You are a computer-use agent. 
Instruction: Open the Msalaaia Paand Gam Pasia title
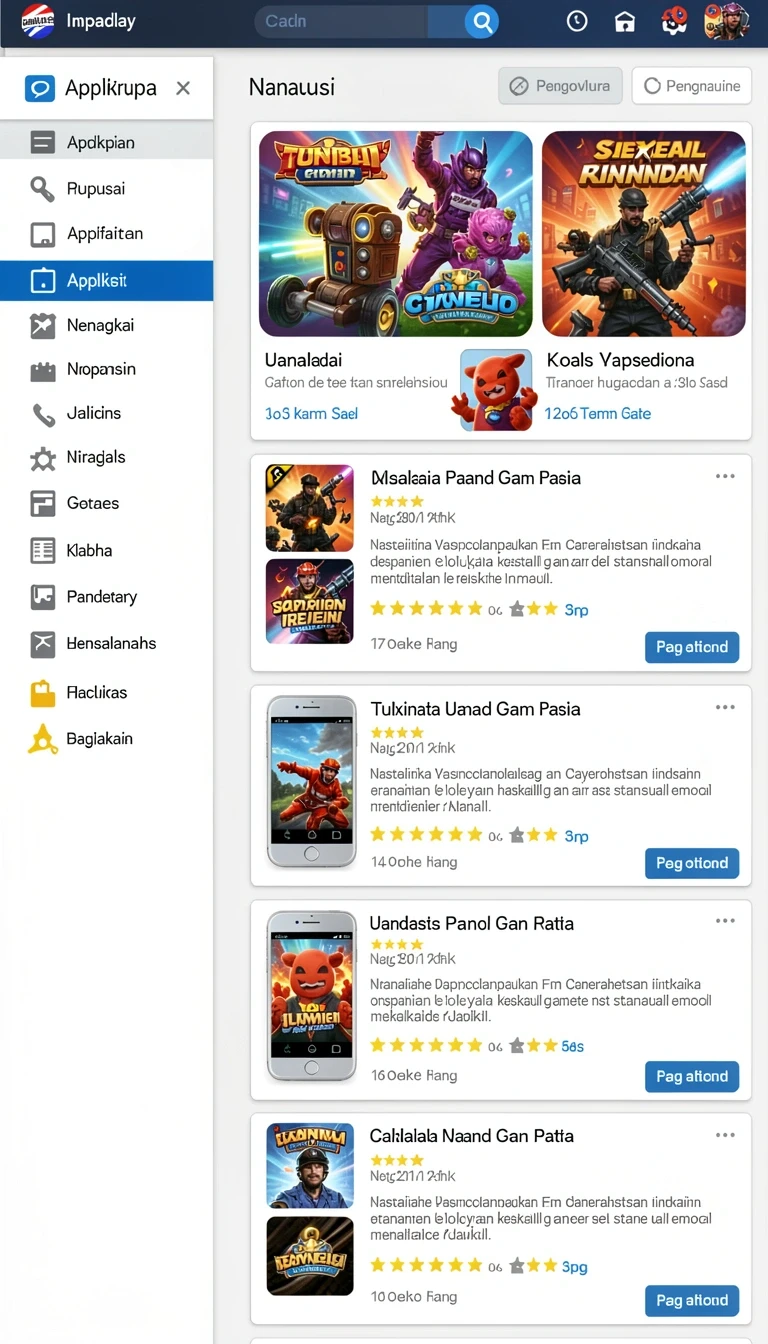pos(476,478)
